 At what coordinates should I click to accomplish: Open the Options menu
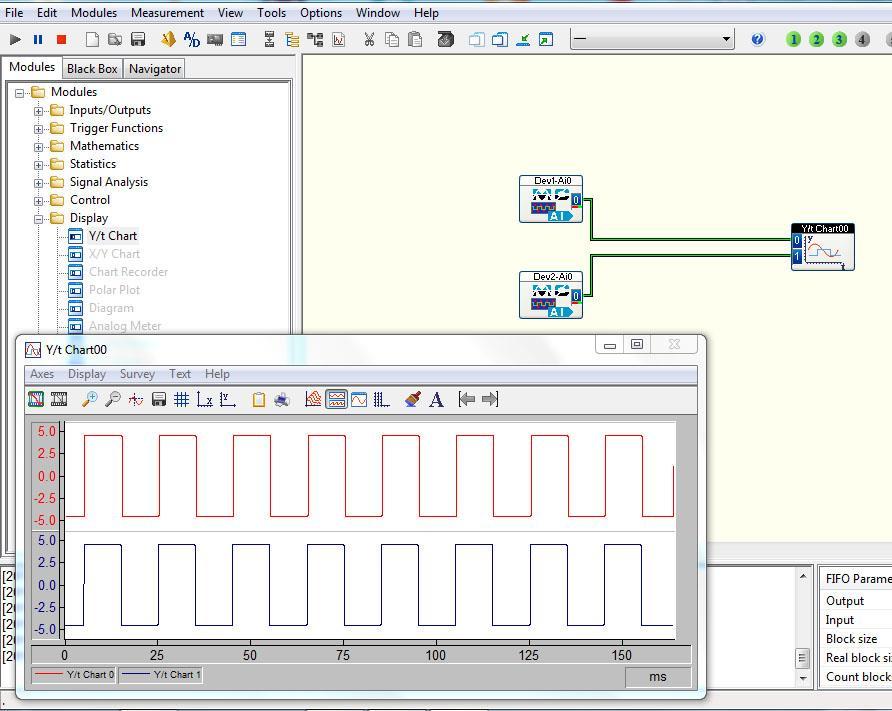321,13
